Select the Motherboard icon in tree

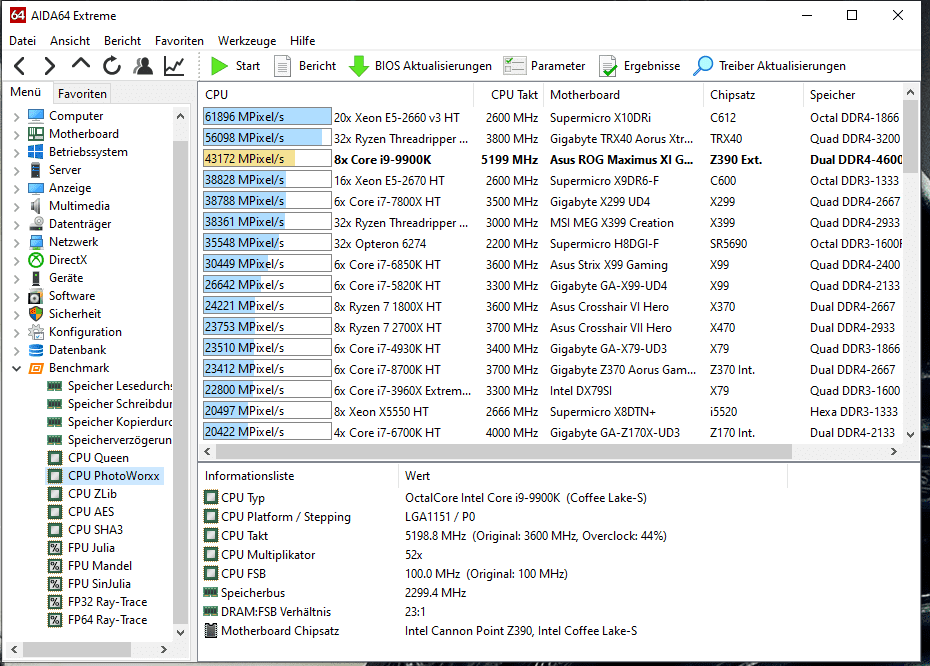[x=36, y=133]
